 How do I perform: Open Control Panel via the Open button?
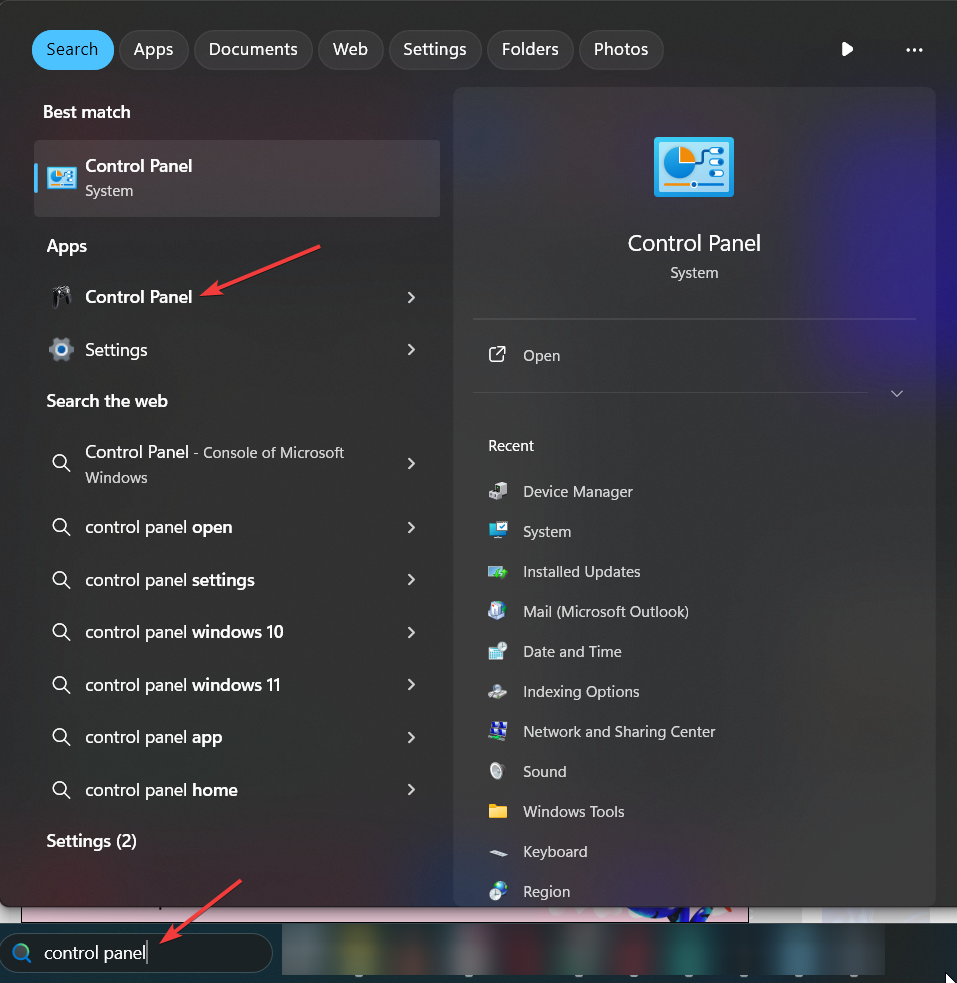point(694,355)
